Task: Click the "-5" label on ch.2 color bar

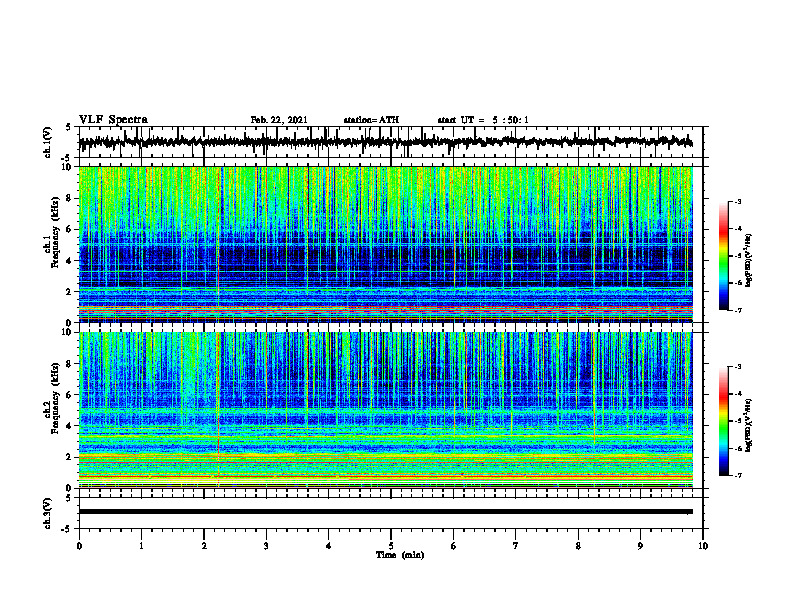Action: (x=738, y=421)
